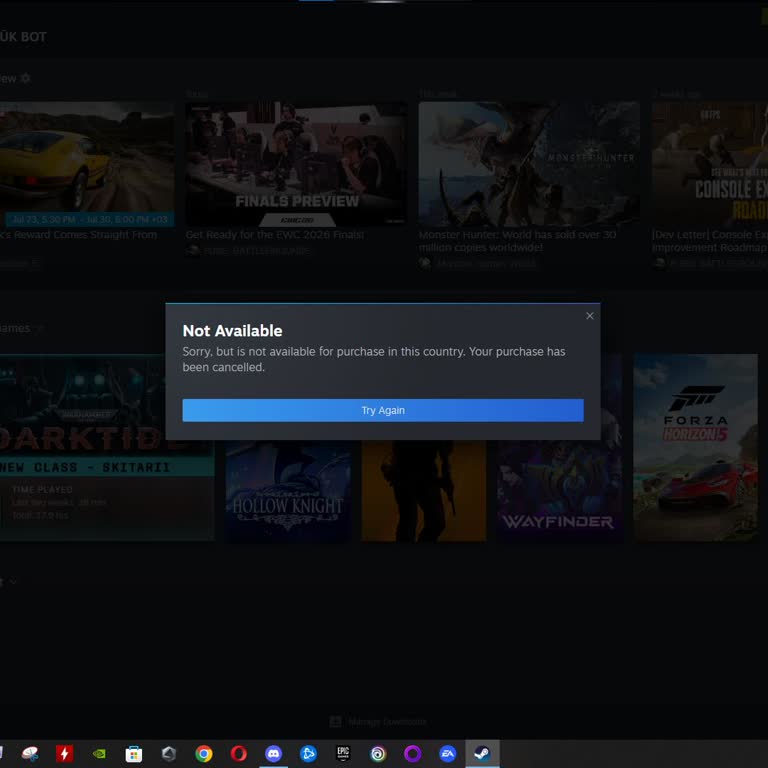Open the red lightning app in taskbar
This screenshot has width=768, height=768.
[64, 753]
